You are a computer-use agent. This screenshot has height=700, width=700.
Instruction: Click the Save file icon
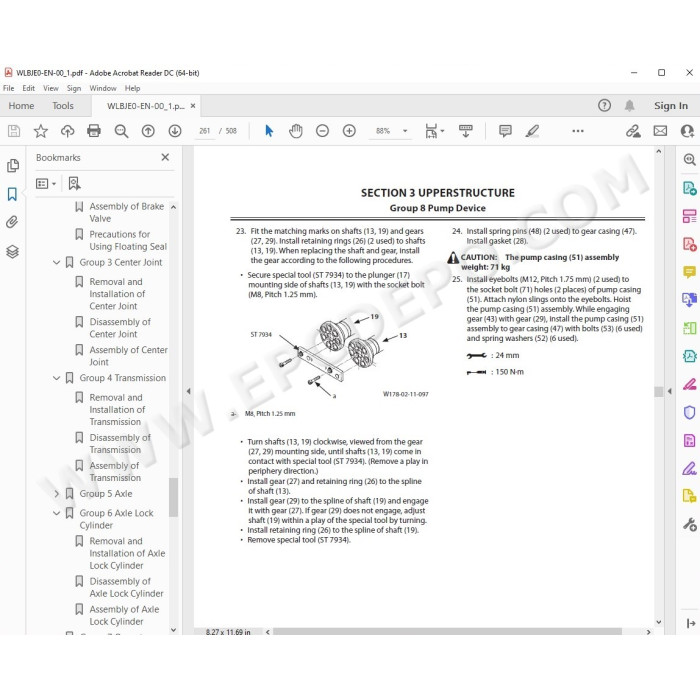point(14,131)
